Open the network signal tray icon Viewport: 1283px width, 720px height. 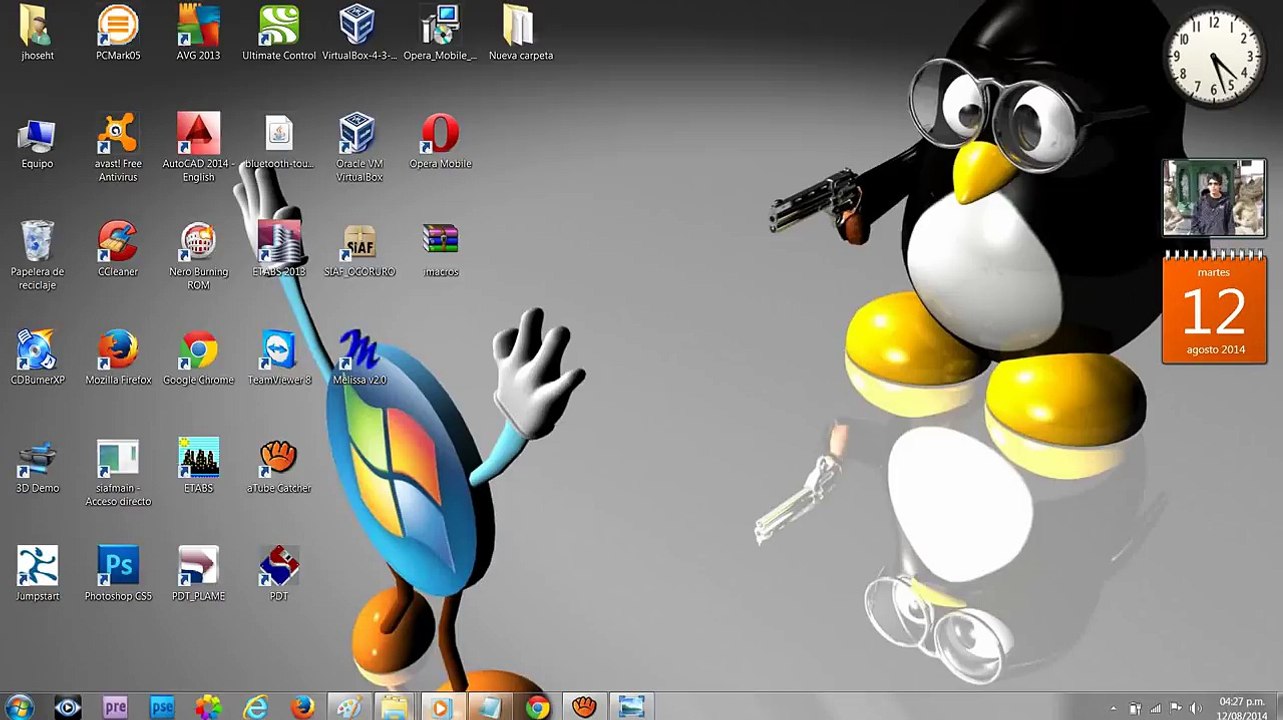1156,709
